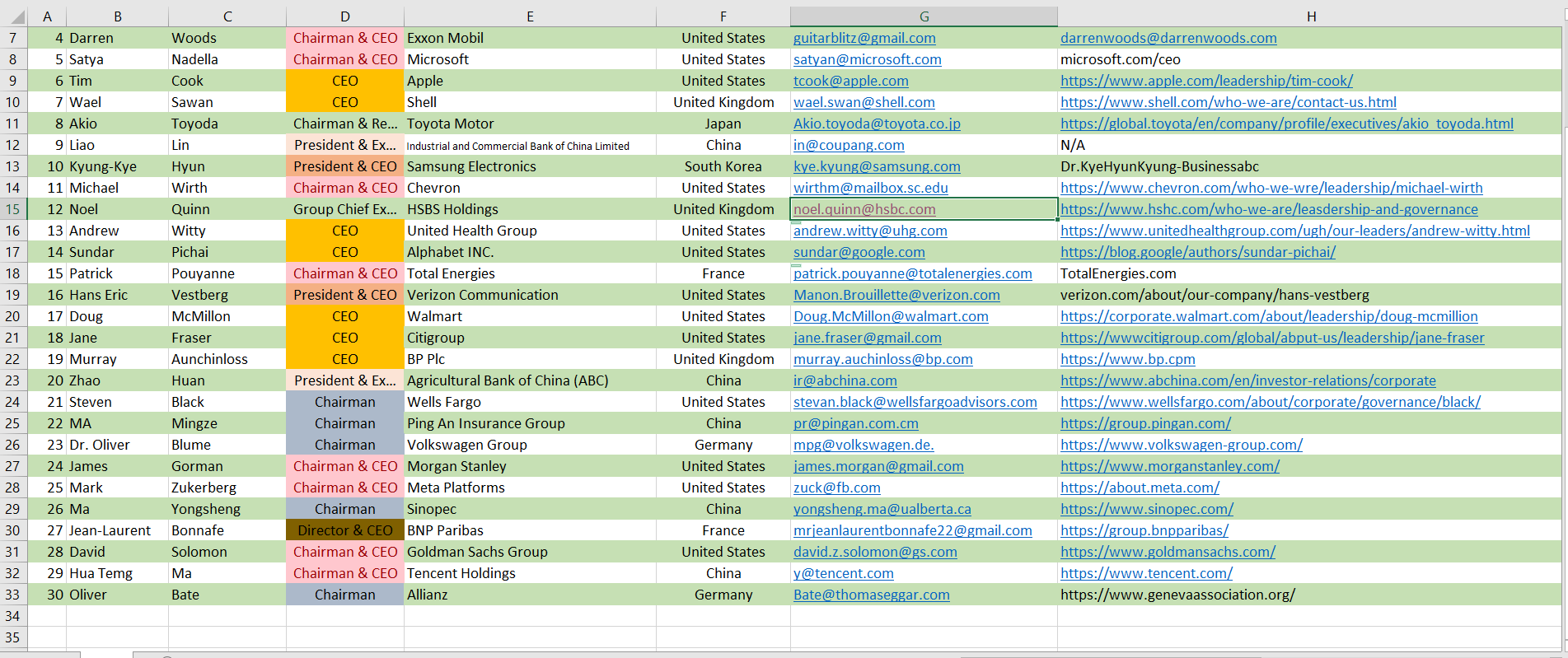Select row 15 header

click(13, 209)
